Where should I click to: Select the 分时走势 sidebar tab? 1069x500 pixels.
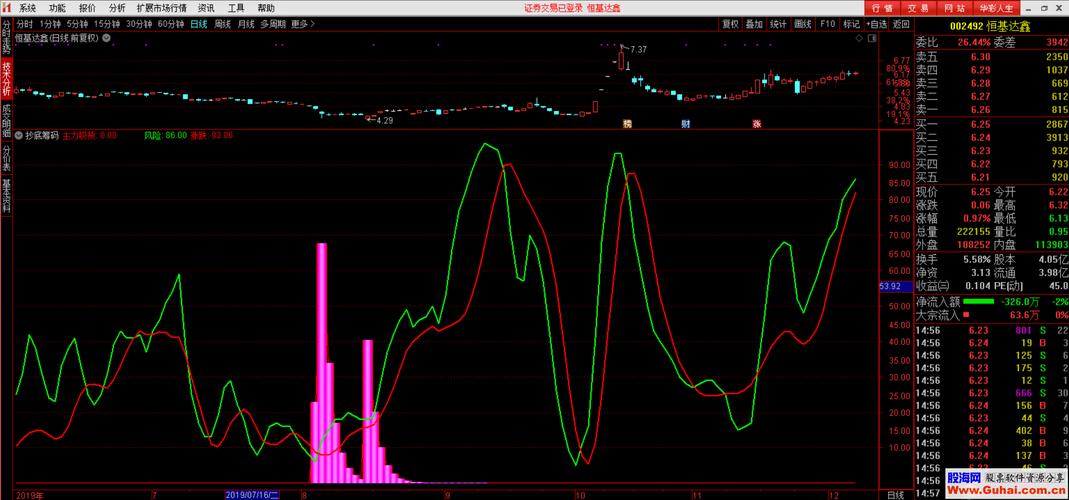coord(6,37)
